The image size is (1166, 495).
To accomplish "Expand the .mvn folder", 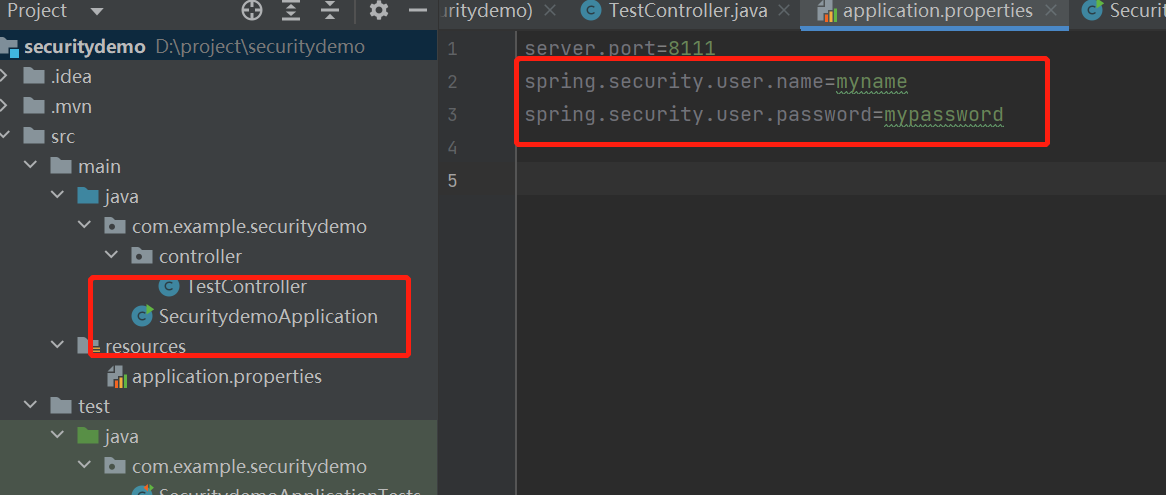I will [7, 106].
